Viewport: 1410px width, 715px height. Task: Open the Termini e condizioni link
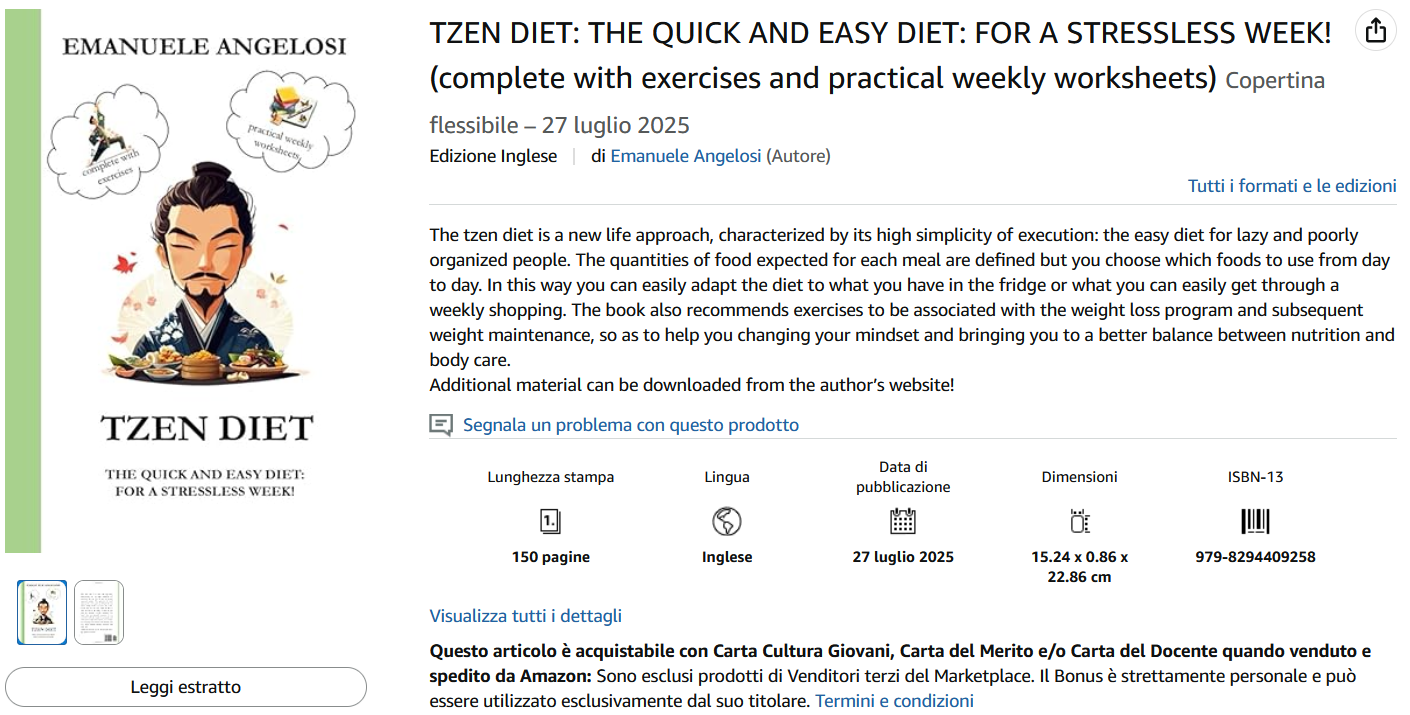pyautogui.click(x=894, y=701)
